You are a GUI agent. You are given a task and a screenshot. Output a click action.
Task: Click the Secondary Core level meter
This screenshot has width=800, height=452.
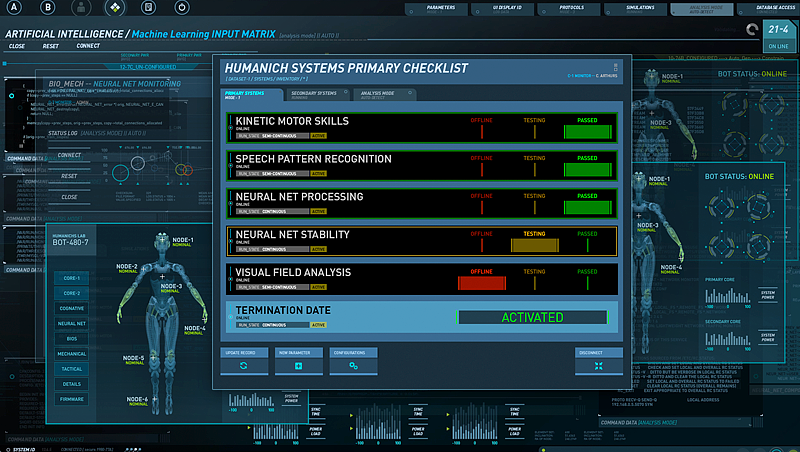[x=728, y=338]
